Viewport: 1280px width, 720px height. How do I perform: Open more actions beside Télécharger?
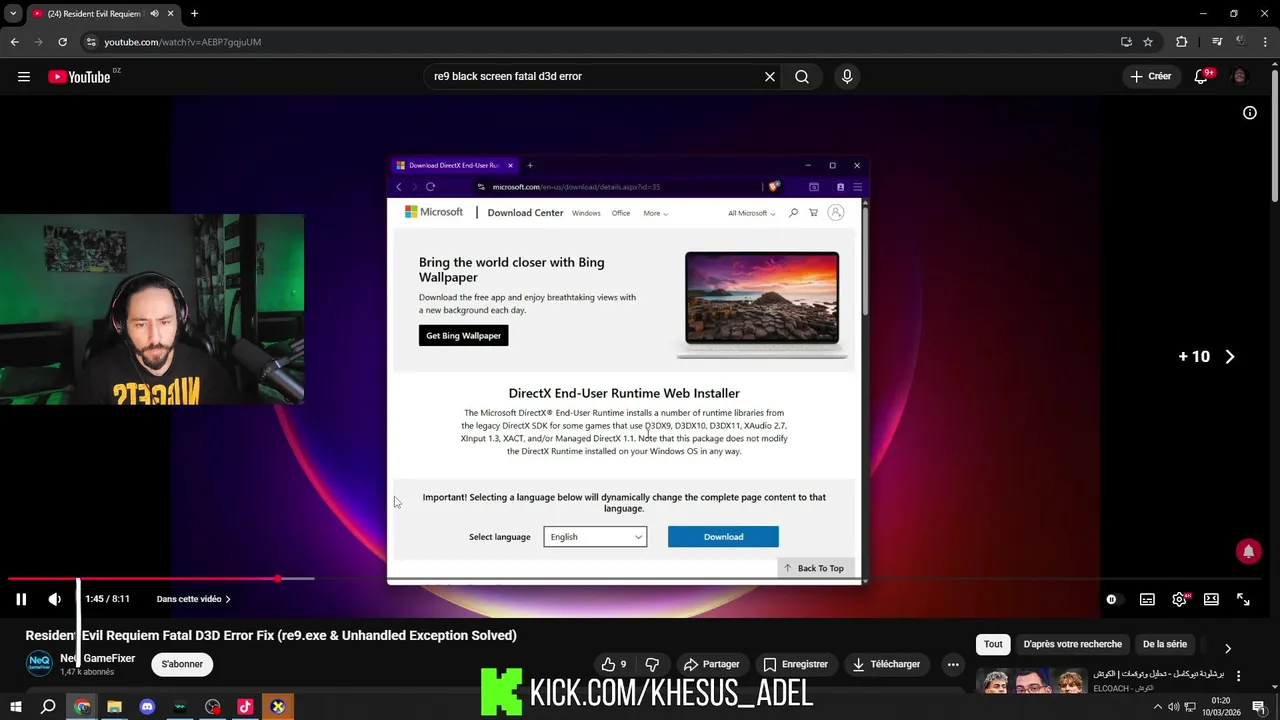953,664
